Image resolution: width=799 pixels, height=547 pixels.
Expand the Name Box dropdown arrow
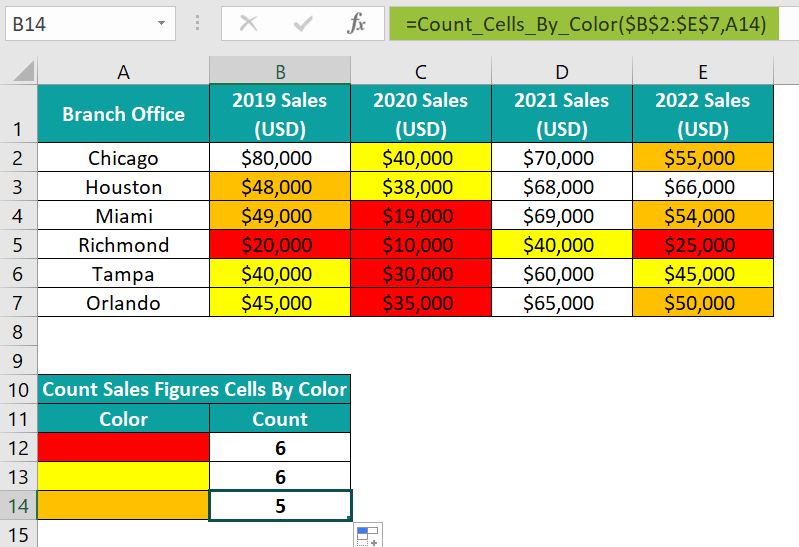(161, 23)
